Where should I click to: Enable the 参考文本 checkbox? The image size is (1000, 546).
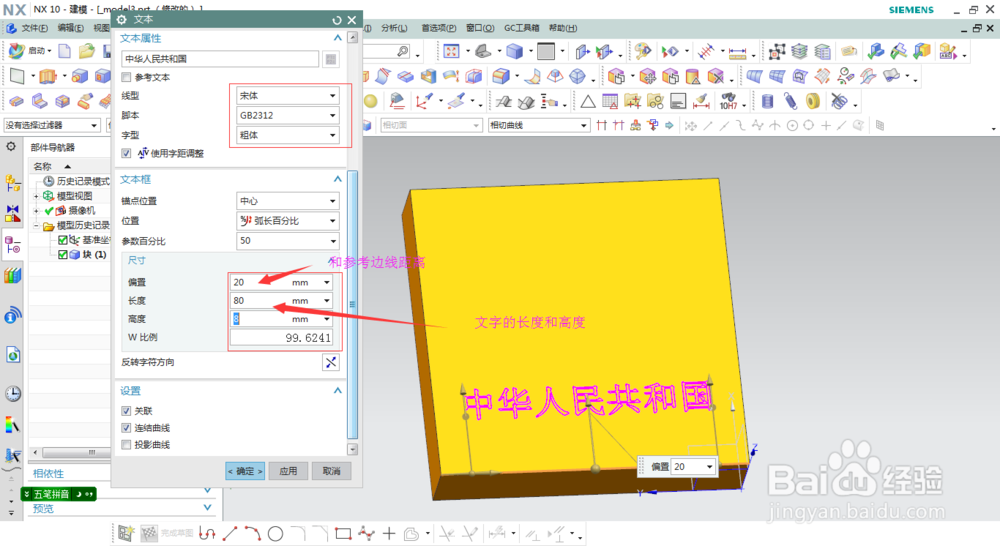click(126, 77)
